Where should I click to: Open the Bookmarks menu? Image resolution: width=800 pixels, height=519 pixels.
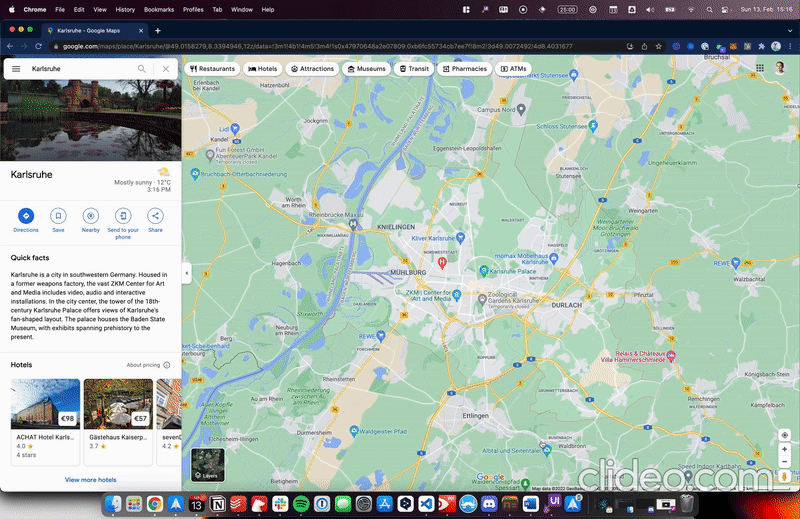pos(159,10)
